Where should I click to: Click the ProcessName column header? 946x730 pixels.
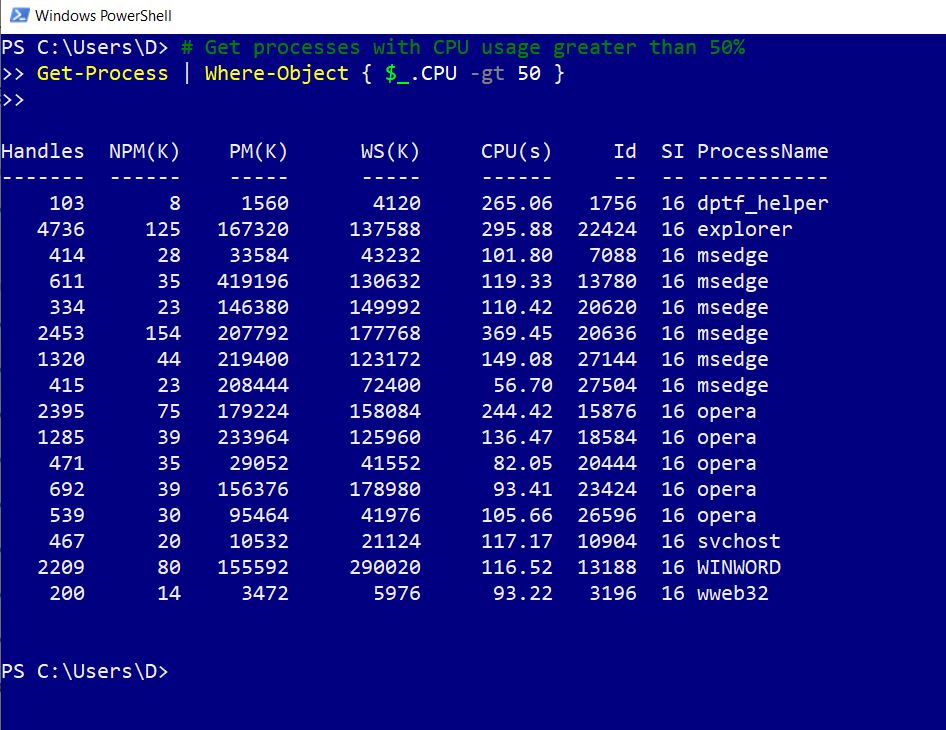762,152
